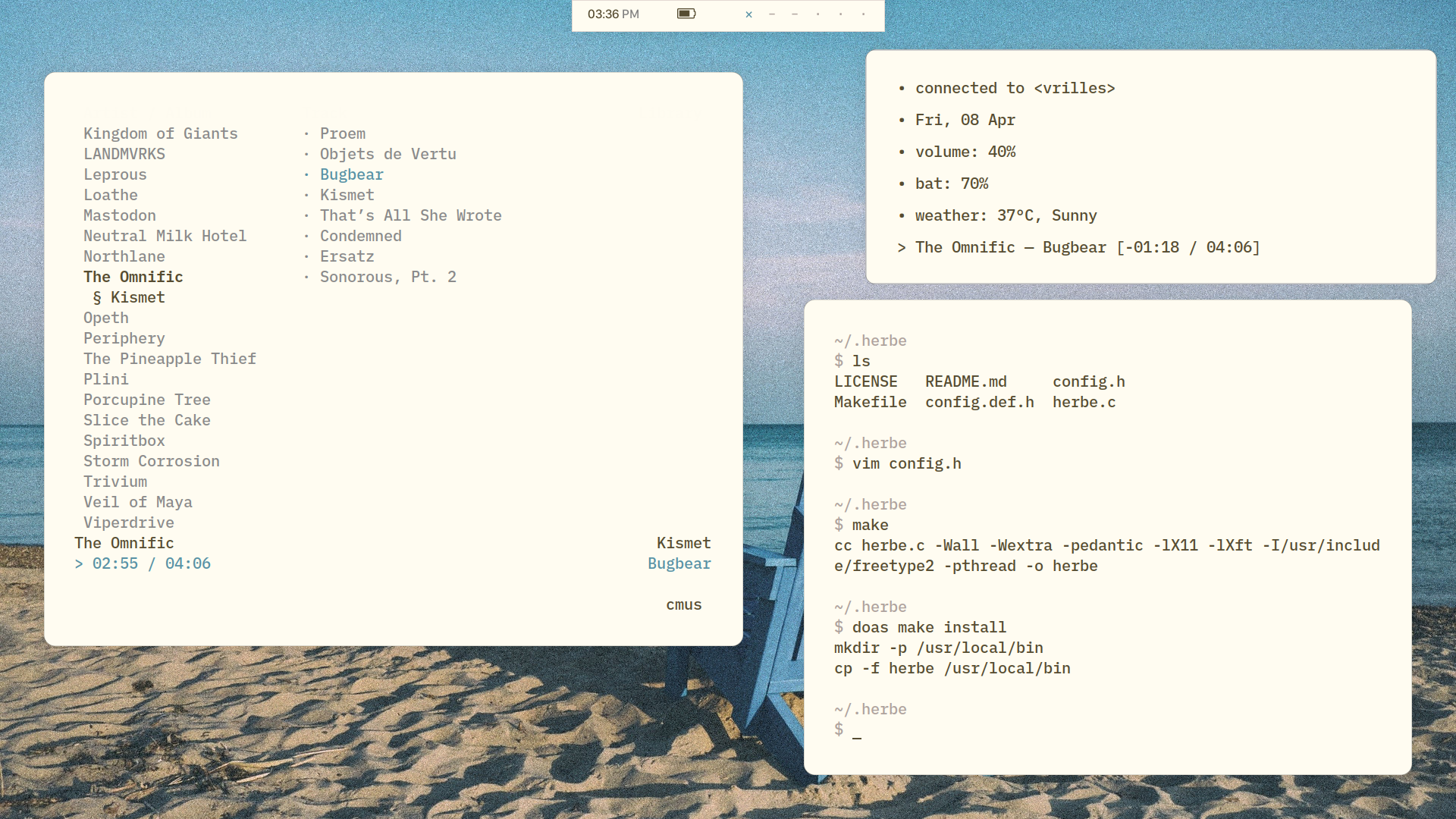The height and width of the screenshot is (819, 1456).
Task: Click the battery icon in top bar
Action: coord(686,14)
